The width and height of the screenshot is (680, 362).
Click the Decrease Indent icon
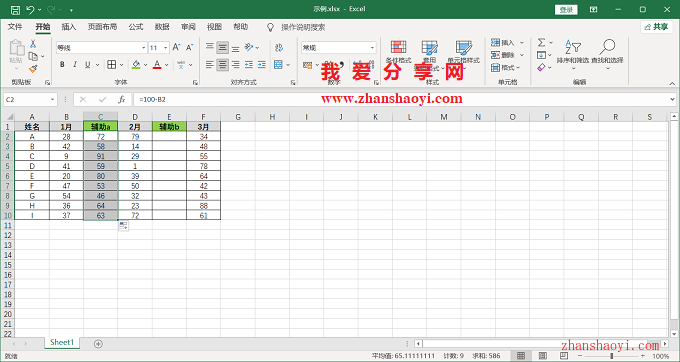[x=248, y=65]
